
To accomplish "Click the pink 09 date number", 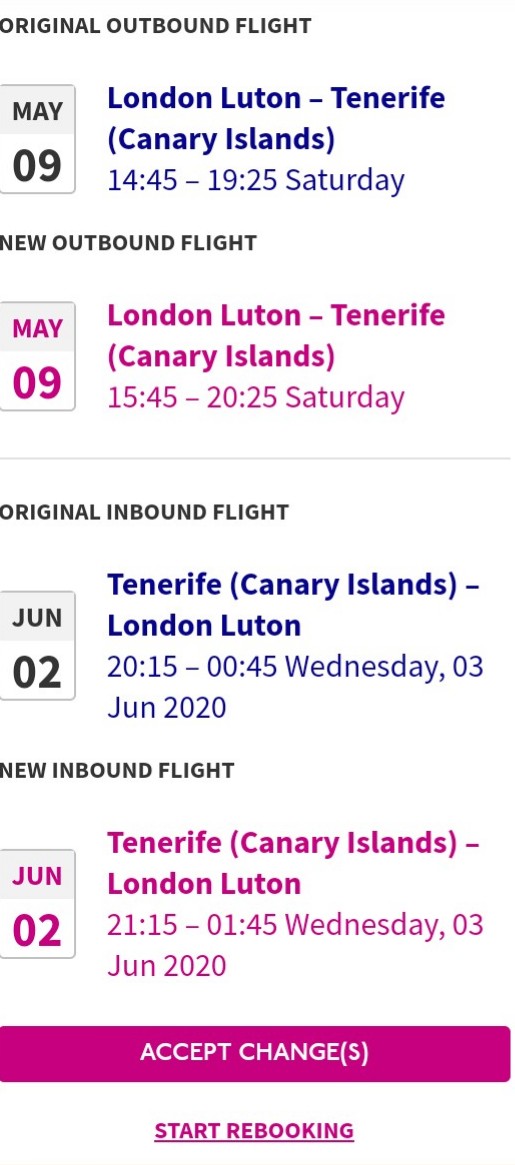I will (x=37, y=383).
